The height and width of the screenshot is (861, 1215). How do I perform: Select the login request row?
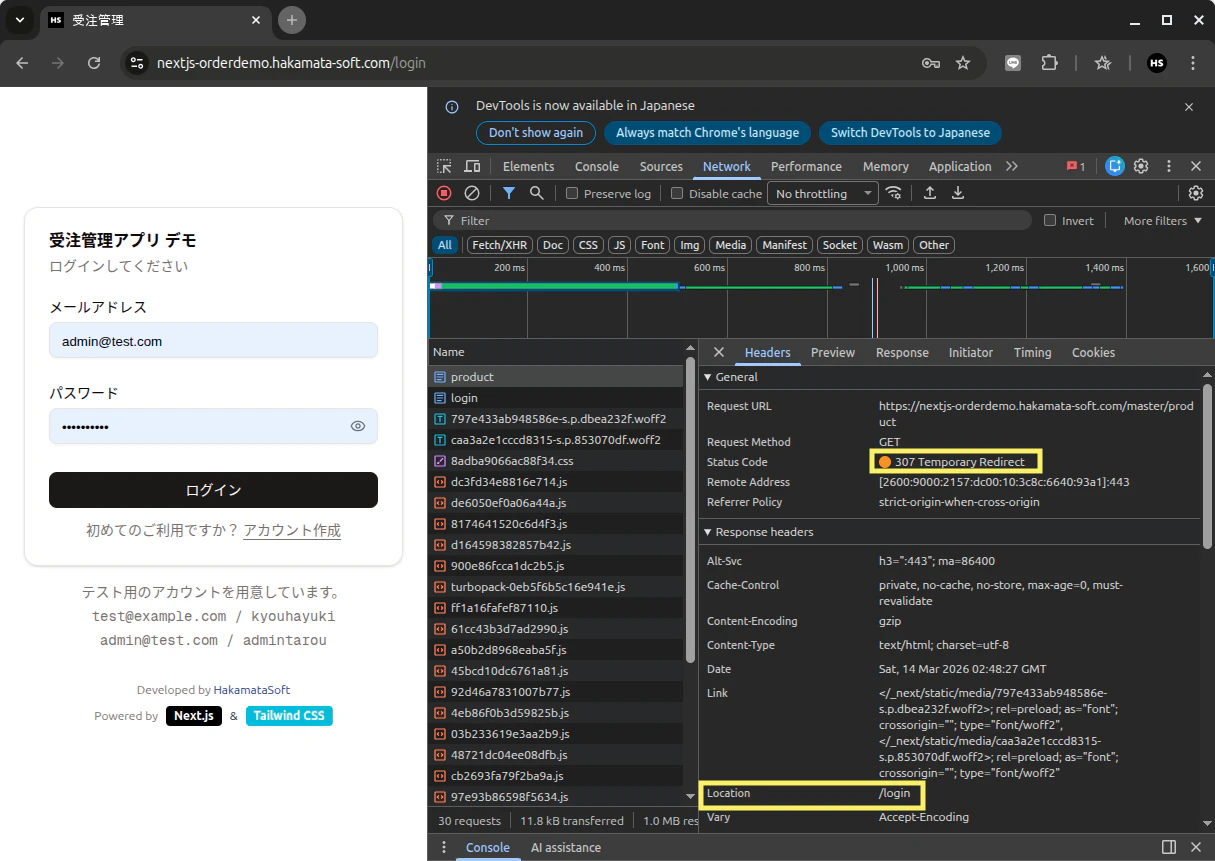[556, 398]
